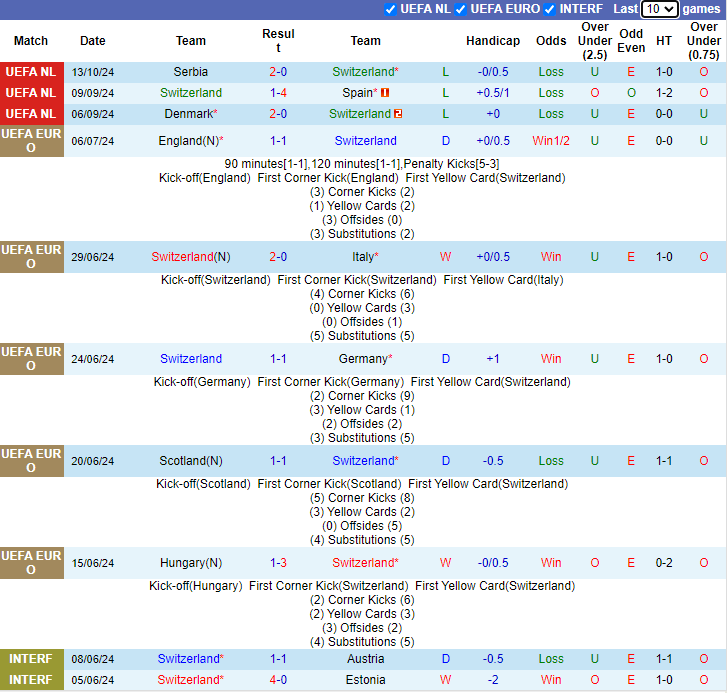
Task: Disable the INTERF filter checkbox
Action: click(549, 9)
